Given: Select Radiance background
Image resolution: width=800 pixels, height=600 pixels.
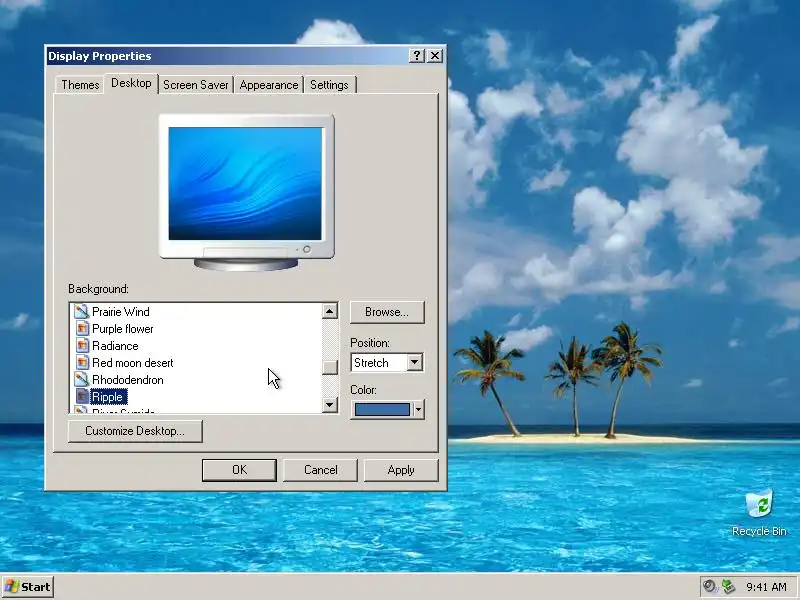Looking at the screenshot, I should pos(115,346).
